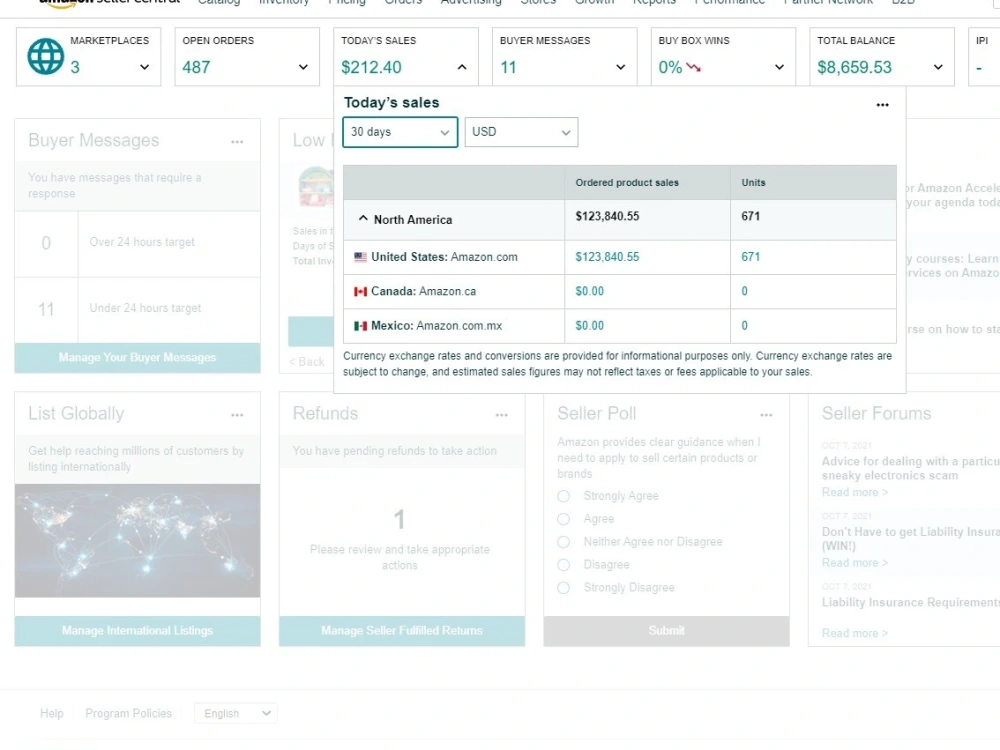Click the United States flag icon
The width and height of the screenshot is (1000, 750).
(x=360, y=257)
